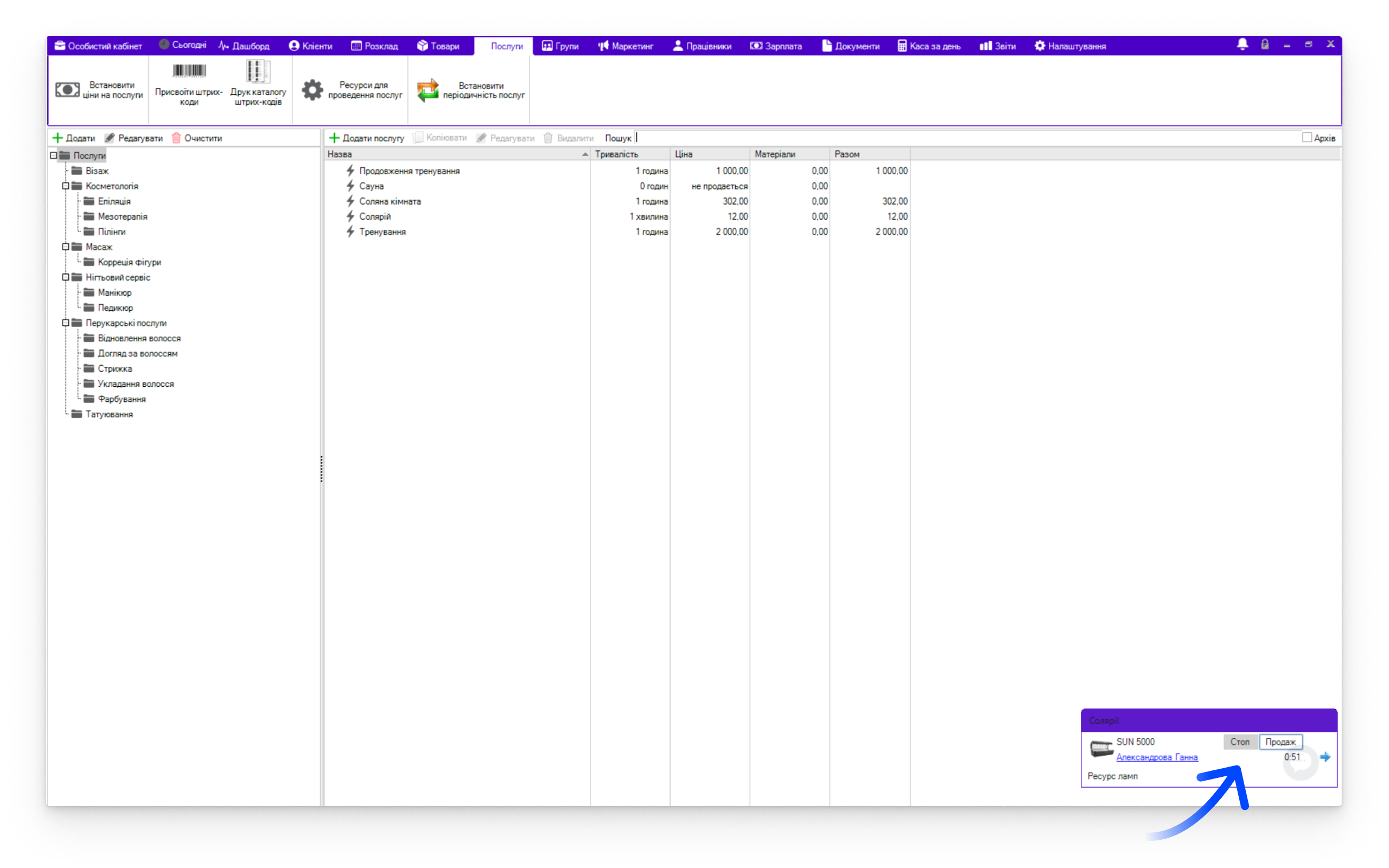Click the blue arrow in Солярії widget
The image size is (1389, 868).
point(1325,757)
